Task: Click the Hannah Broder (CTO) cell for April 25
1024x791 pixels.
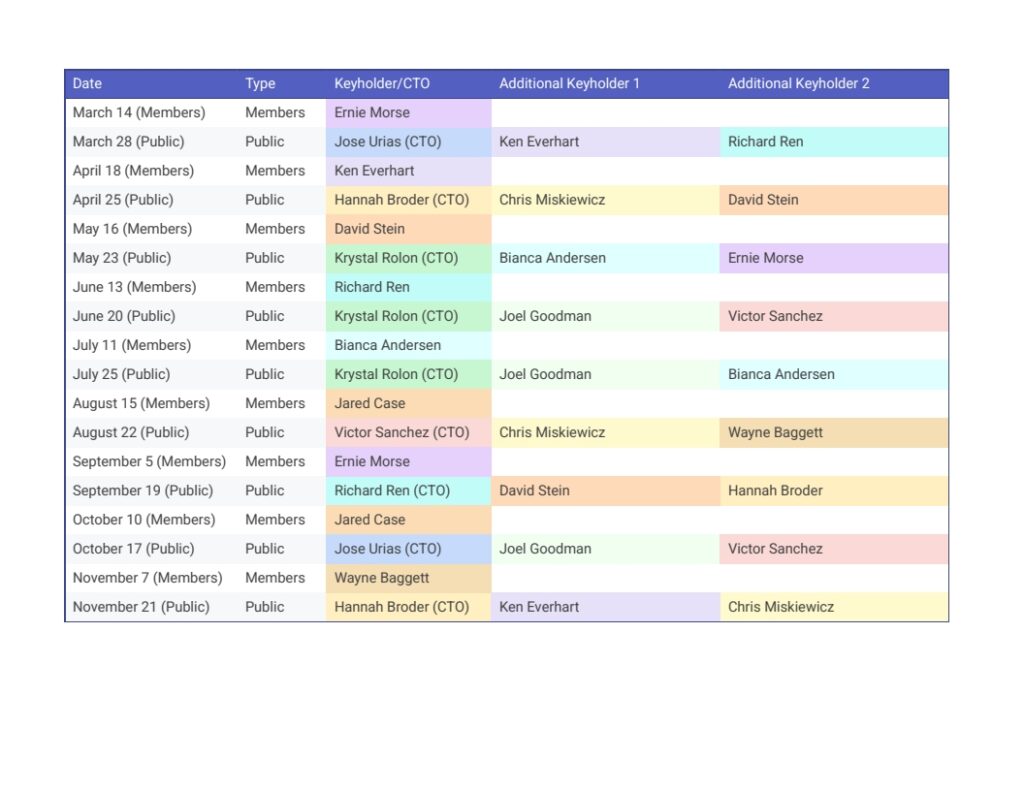Action: coord(401,200)
